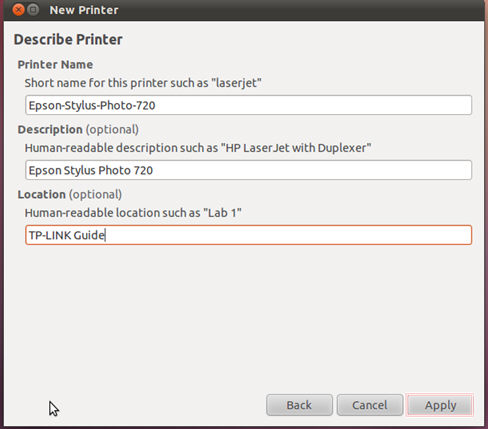Go to previous step with Back
Image resolution: width=488 pixels, height=429 pixels.
299,405
